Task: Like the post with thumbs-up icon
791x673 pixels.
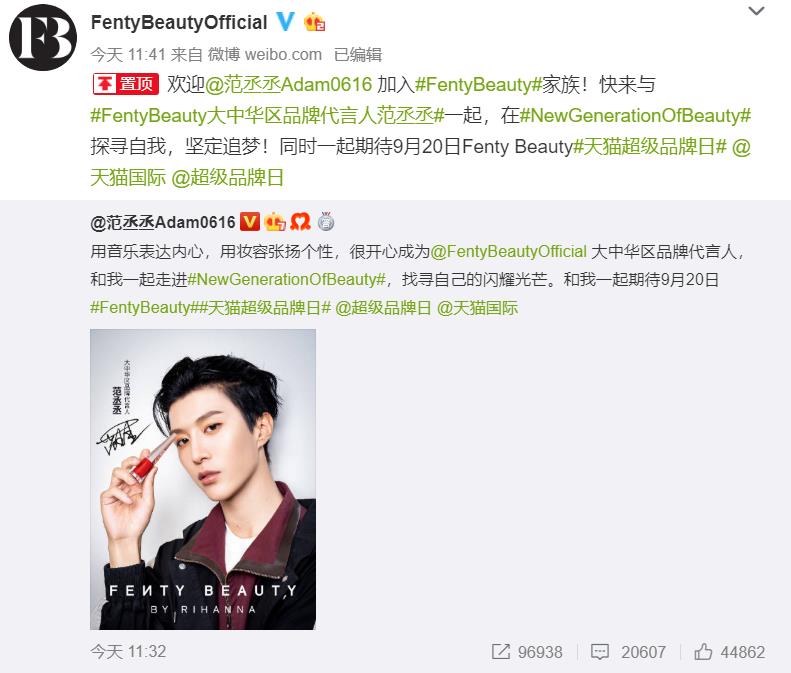Action: click(703, 651)
